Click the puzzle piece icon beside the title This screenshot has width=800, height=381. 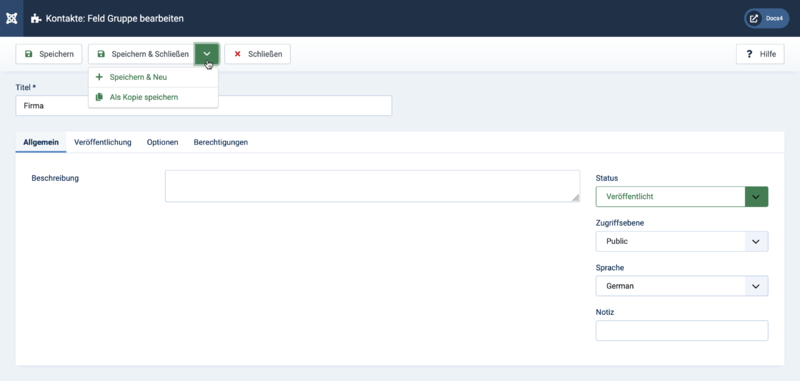pos(36,19)
